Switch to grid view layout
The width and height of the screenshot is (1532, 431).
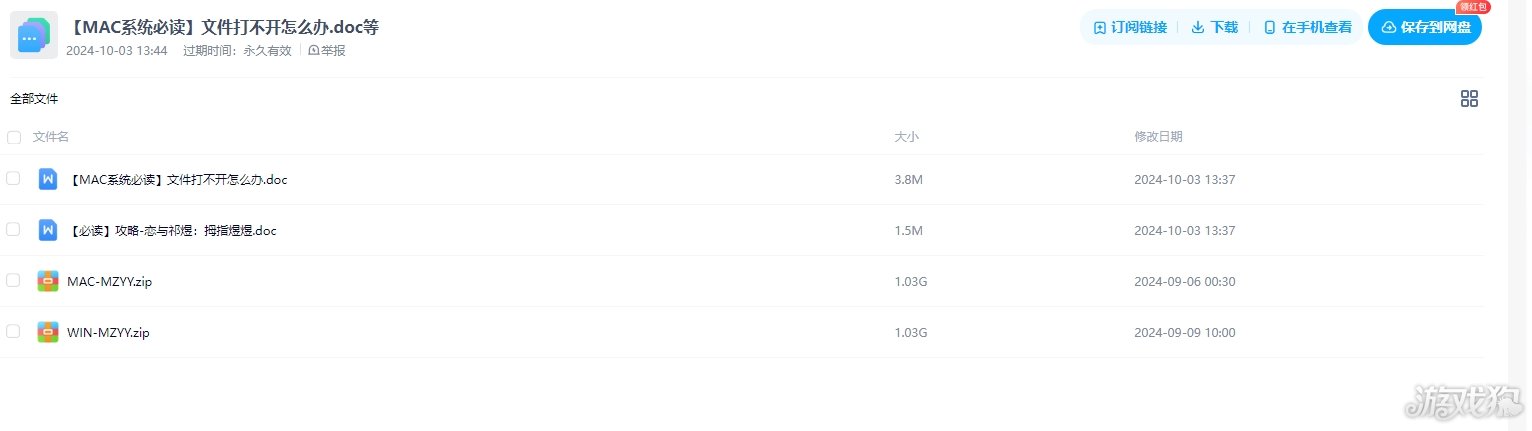click(x=1469, y=99)
